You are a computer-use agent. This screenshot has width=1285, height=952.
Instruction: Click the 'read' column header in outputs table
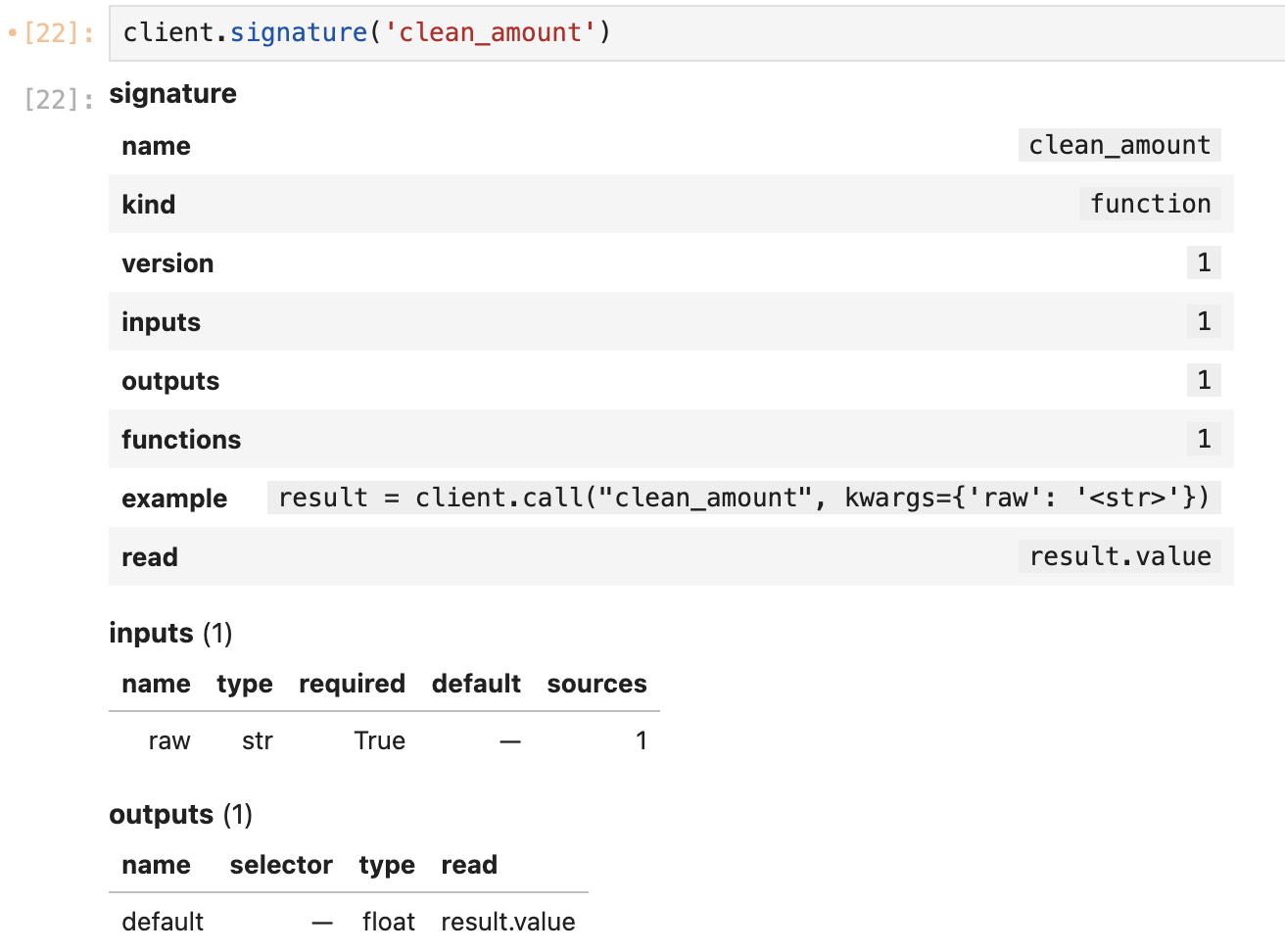pos(469,865)
